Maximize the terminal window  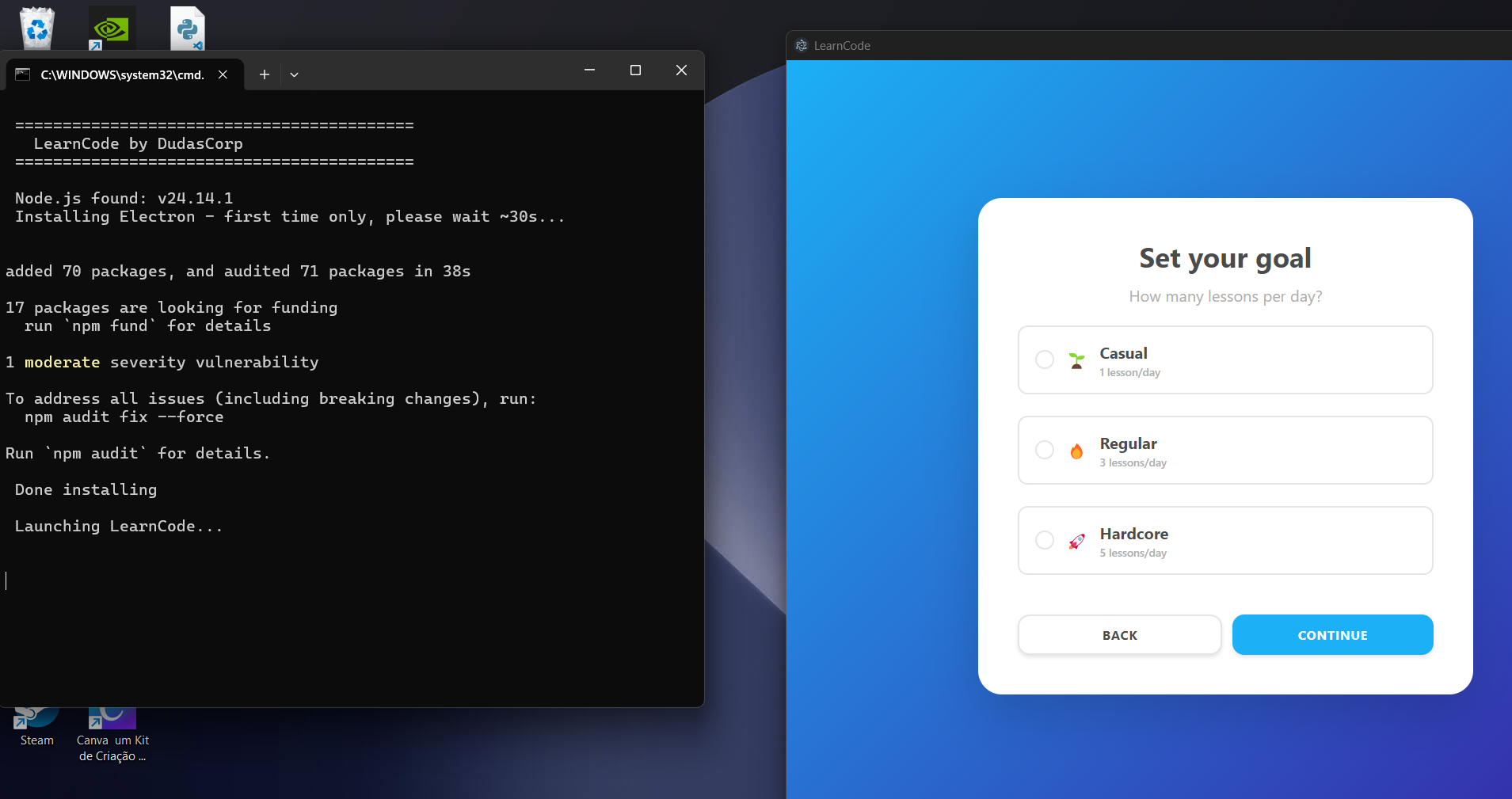635,70
